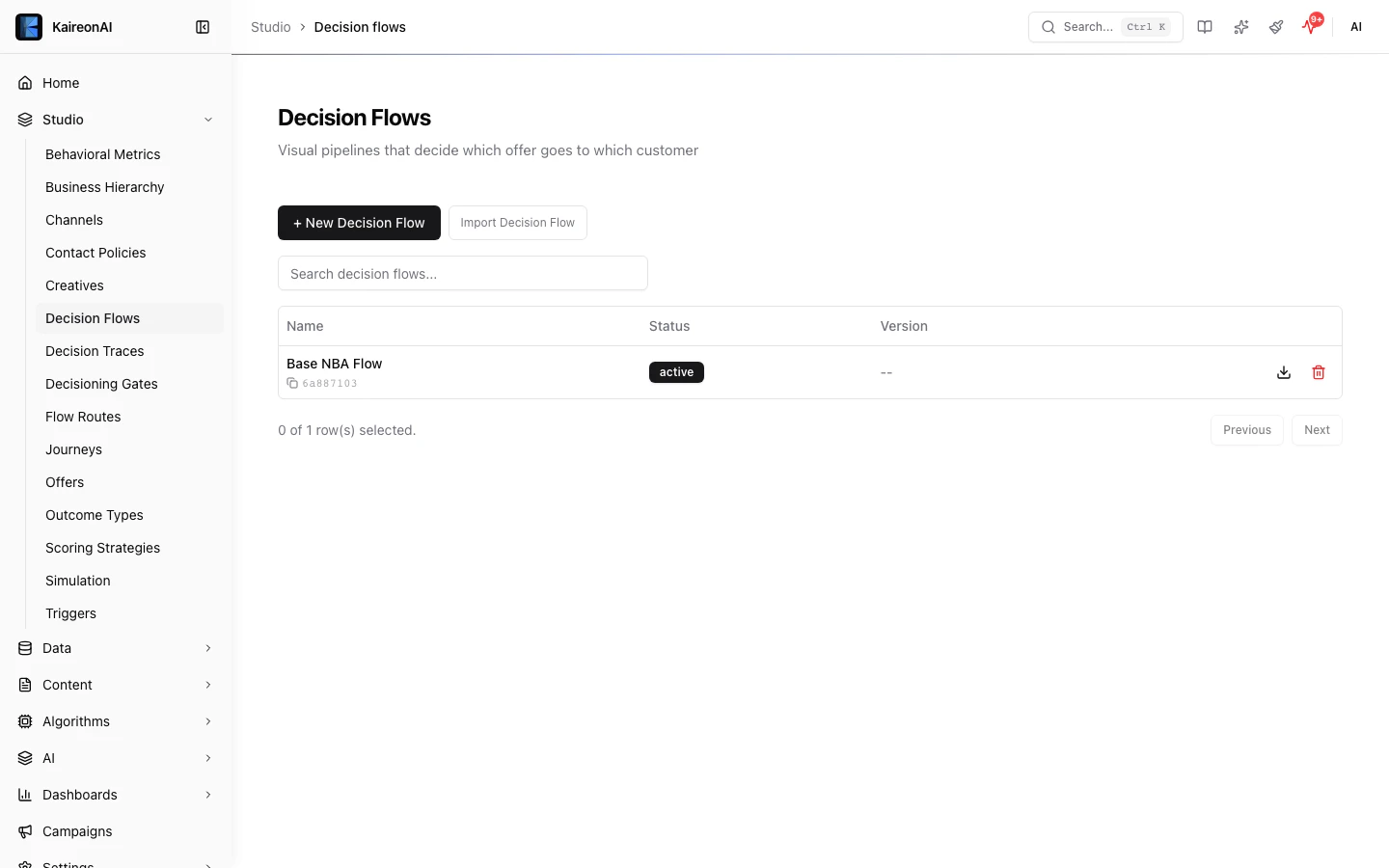
Task: Navigate to Creatives
Action: pyautogui.click(x=129, y=285)
